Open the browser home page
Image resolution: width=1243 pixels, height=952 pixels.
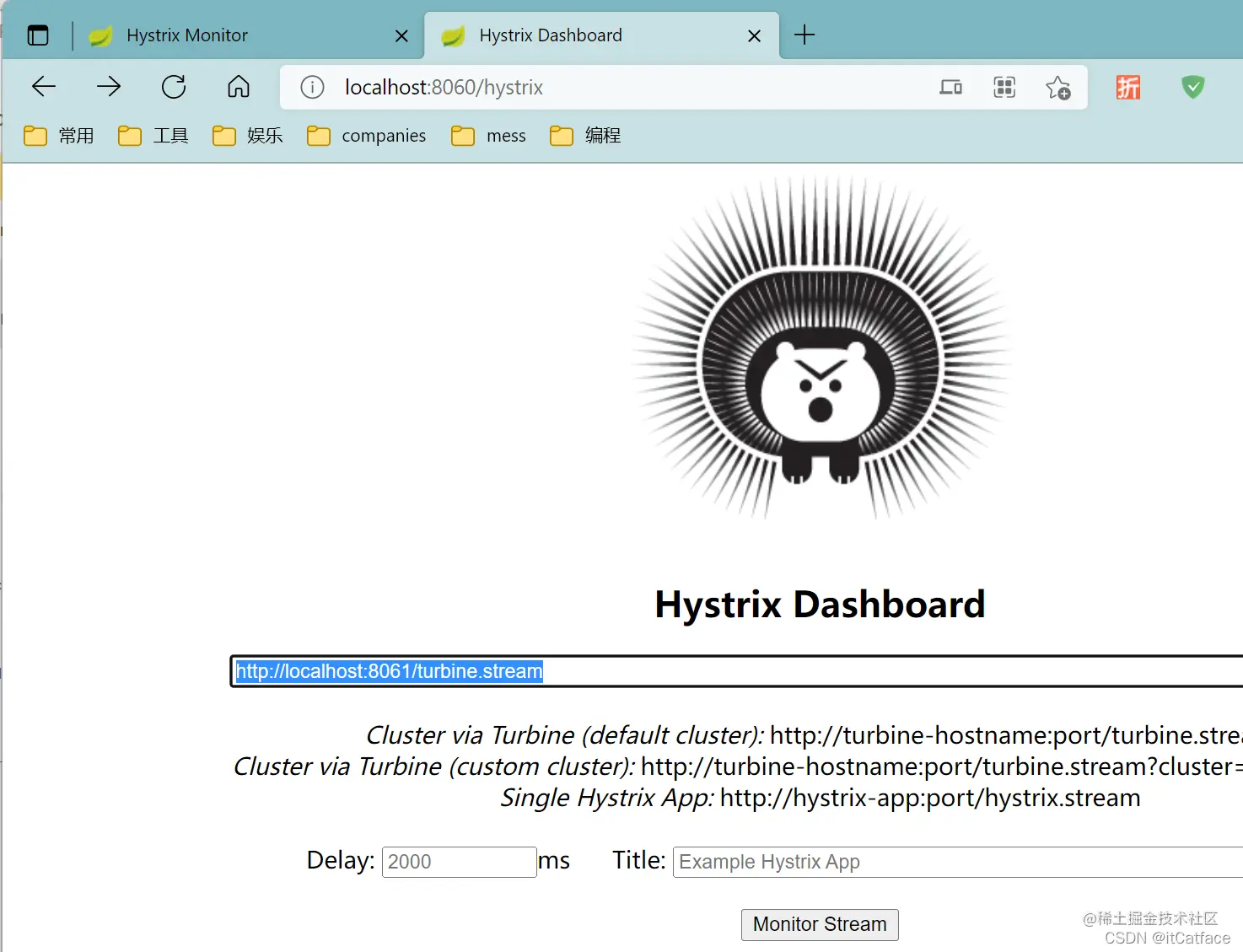pos(239,87)
